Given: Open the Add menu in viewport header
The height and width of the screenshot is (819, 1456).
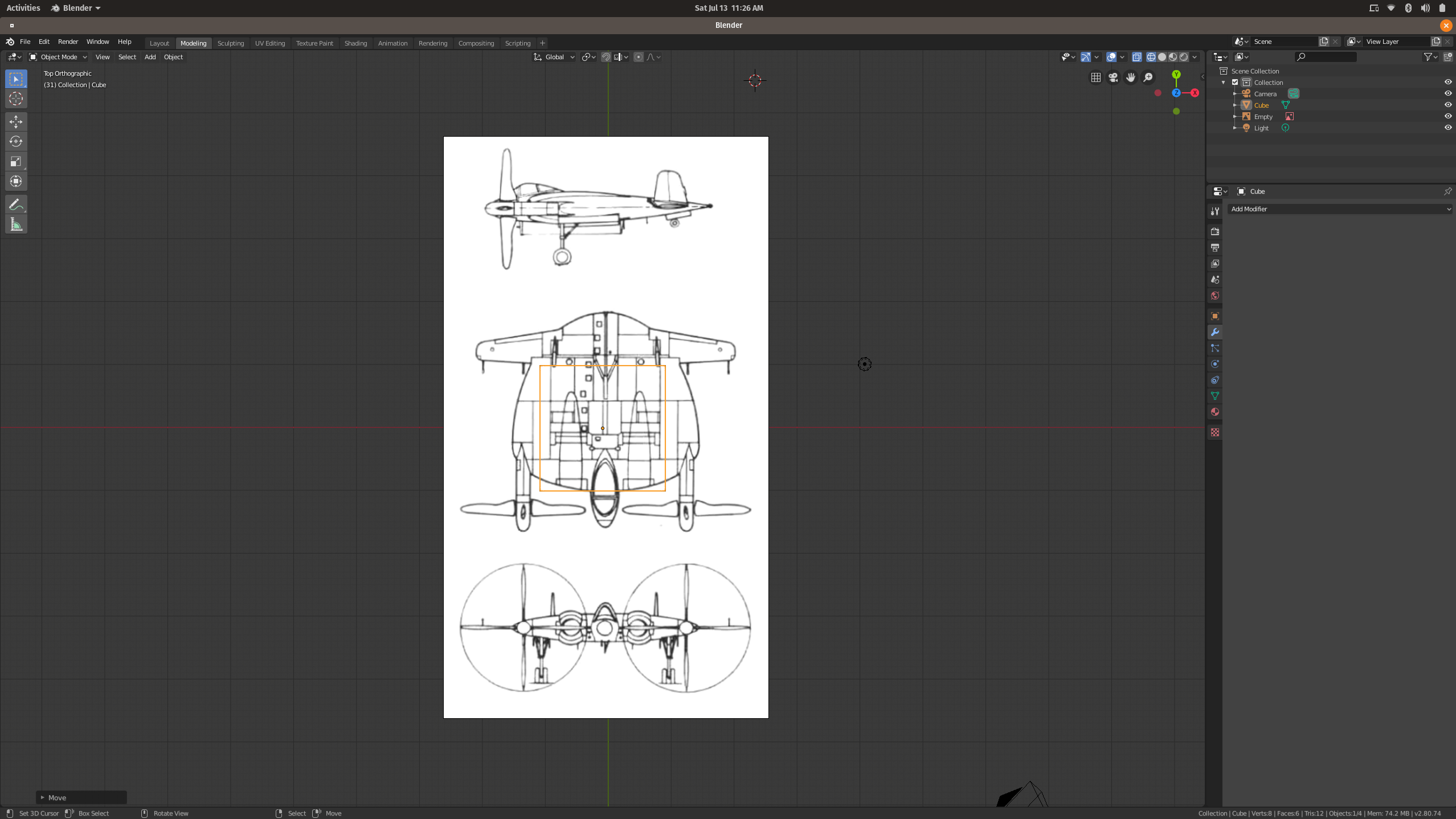Looking at the screenshot, I should [150, 57].
